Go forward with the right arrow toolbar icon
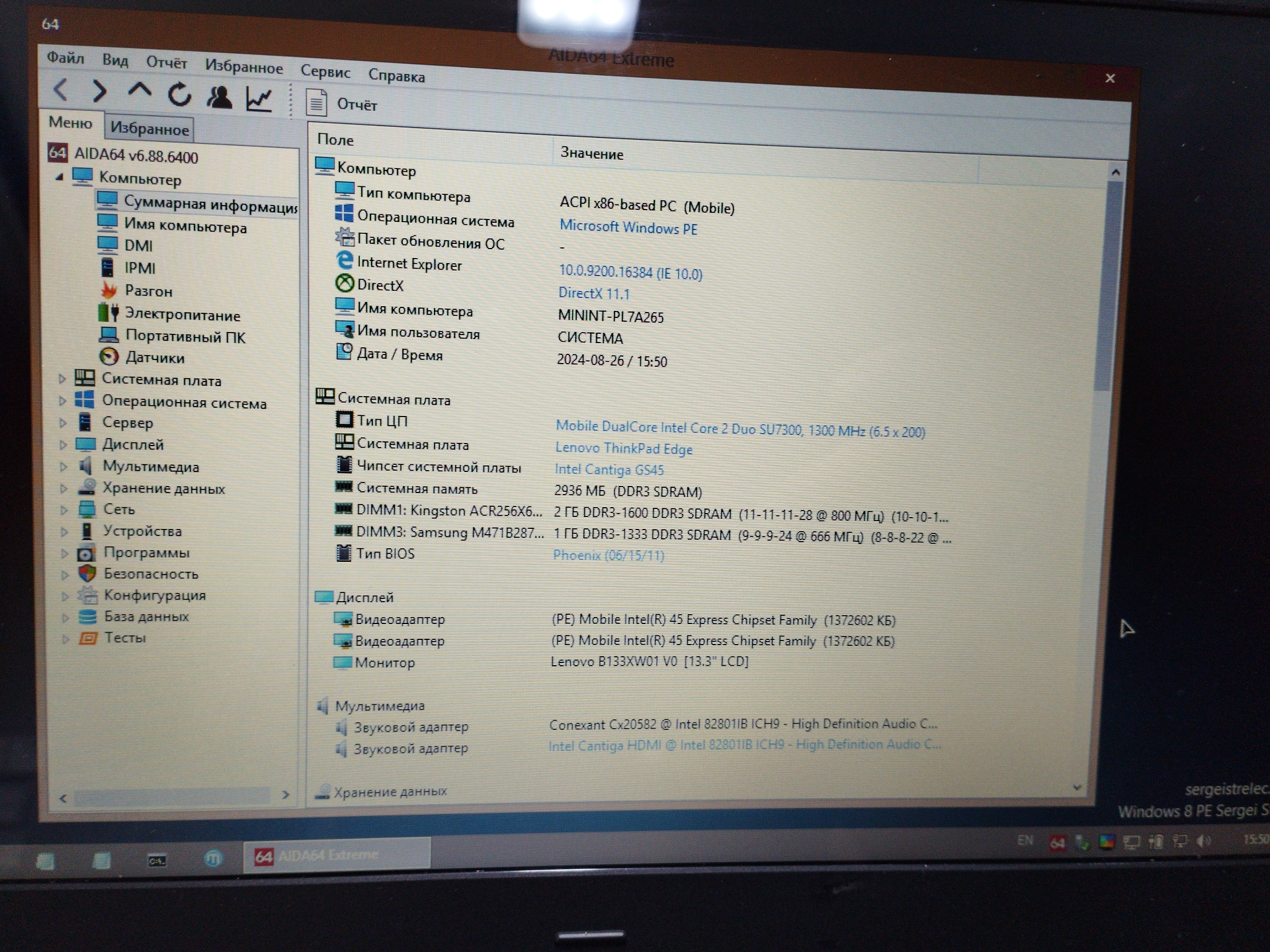Screen dimensions: 1270x952 click(99, 91)
